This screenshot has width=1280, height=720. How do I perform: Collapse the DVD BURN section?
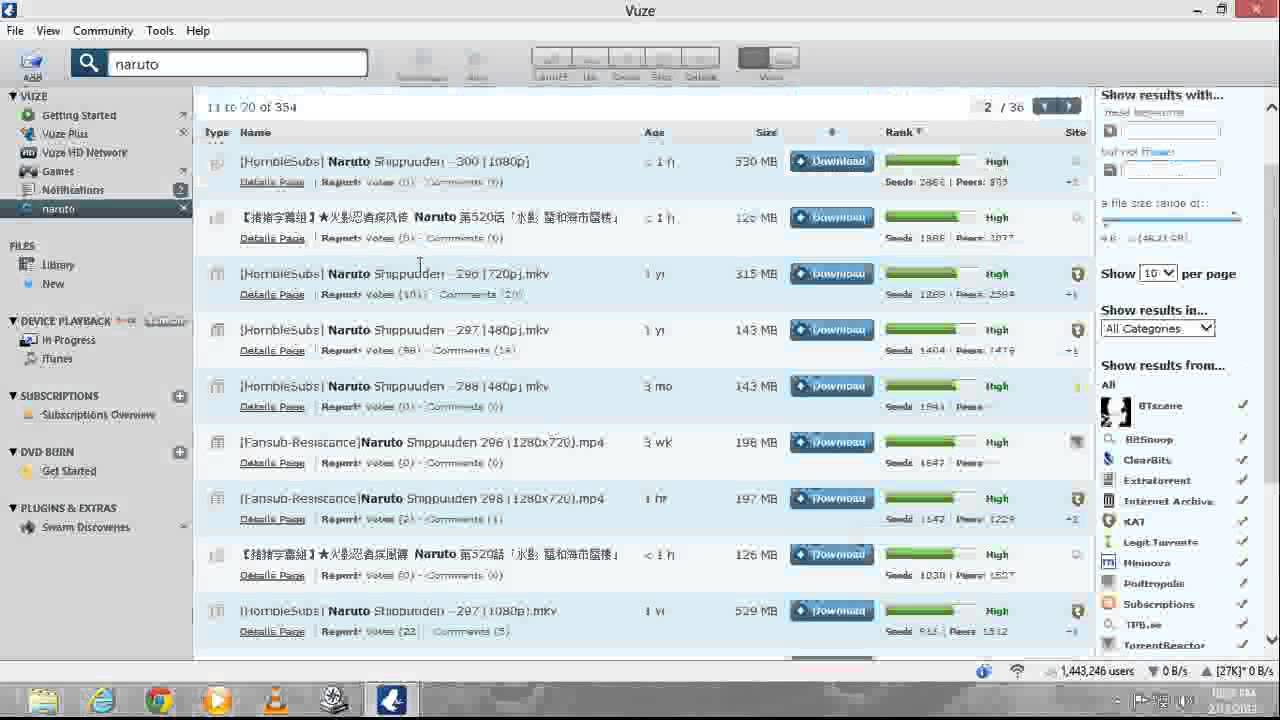(x=13, y=452)
